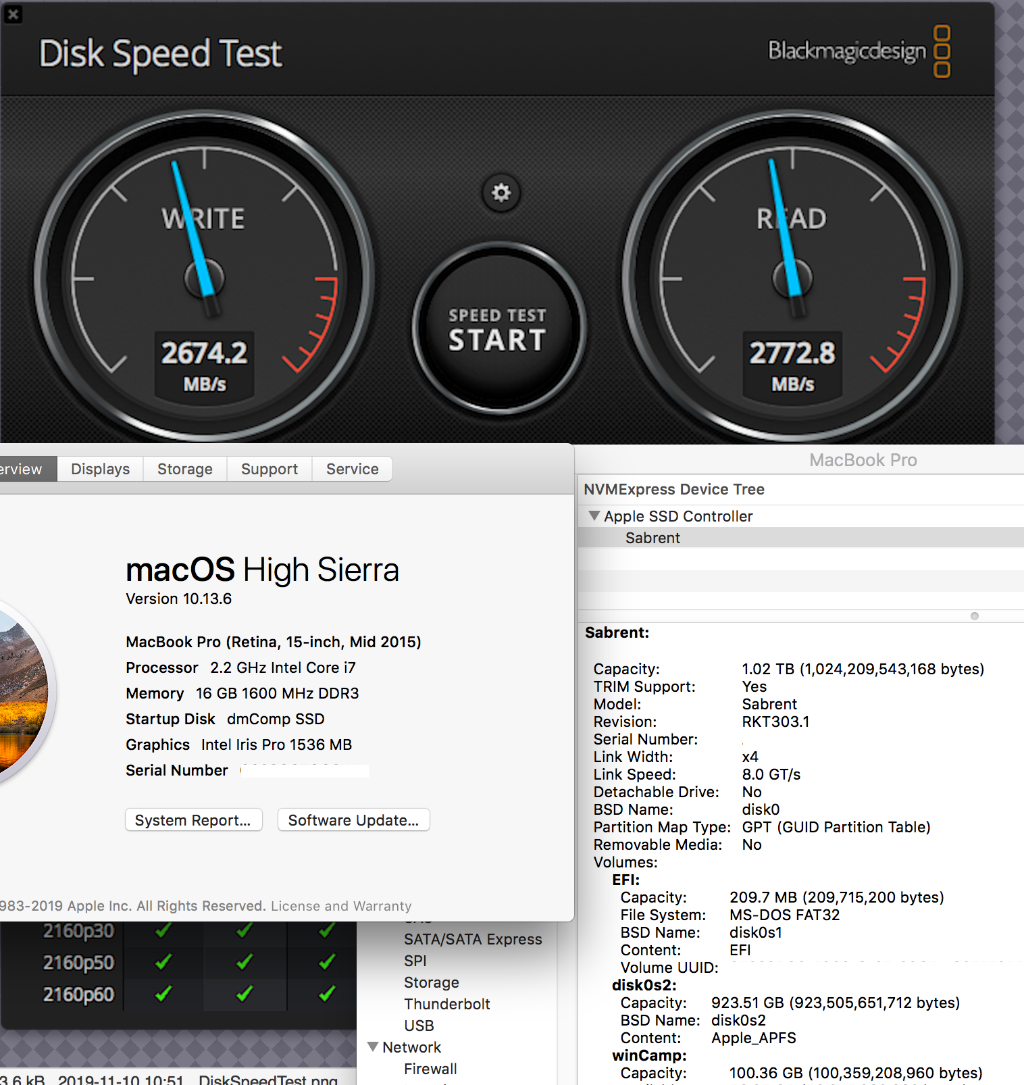Switch to the Displays tab
This screenshot has height=1085, width=1024.
[100, 469]
